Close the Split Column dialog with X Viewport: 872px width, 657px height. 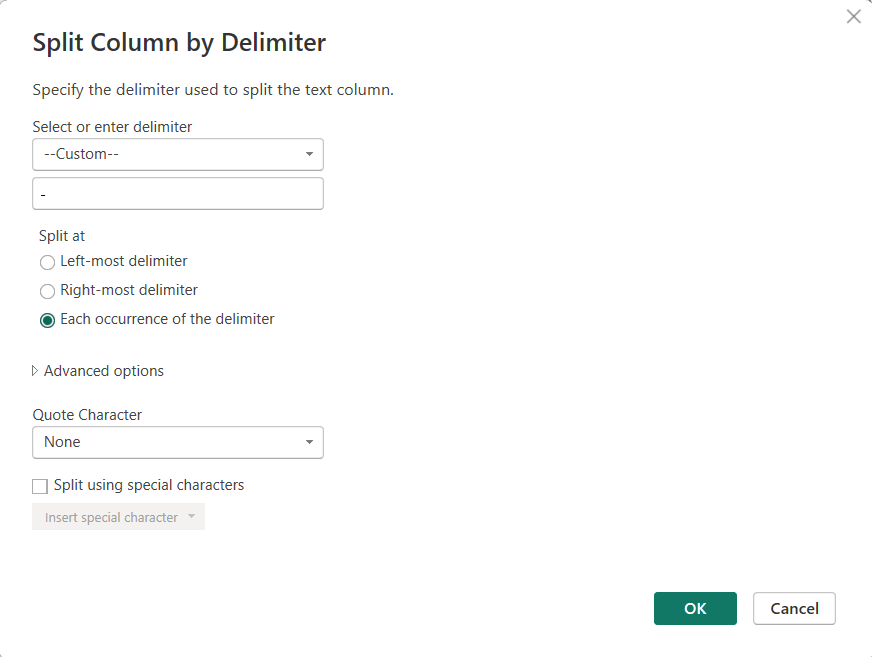point(853,16)
